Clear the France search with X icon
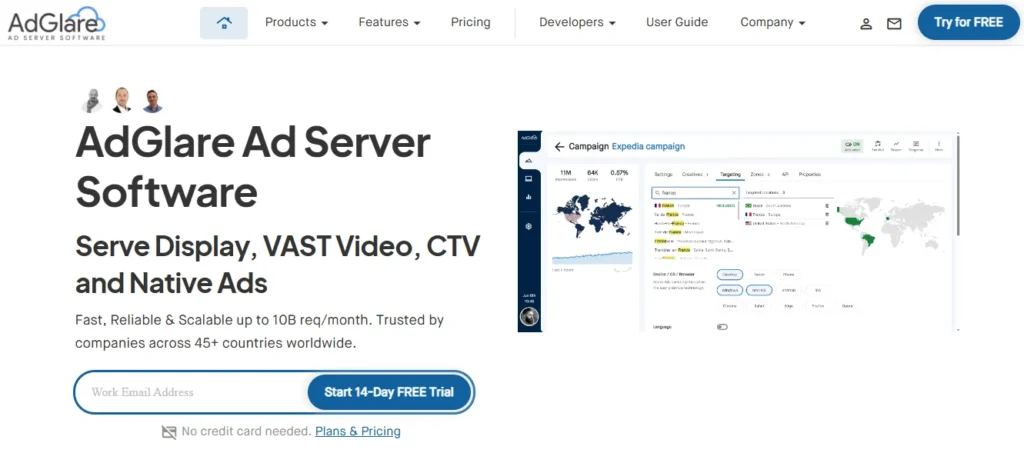The width and height of the screenshot is (1024, 453). tap(734, 192)
